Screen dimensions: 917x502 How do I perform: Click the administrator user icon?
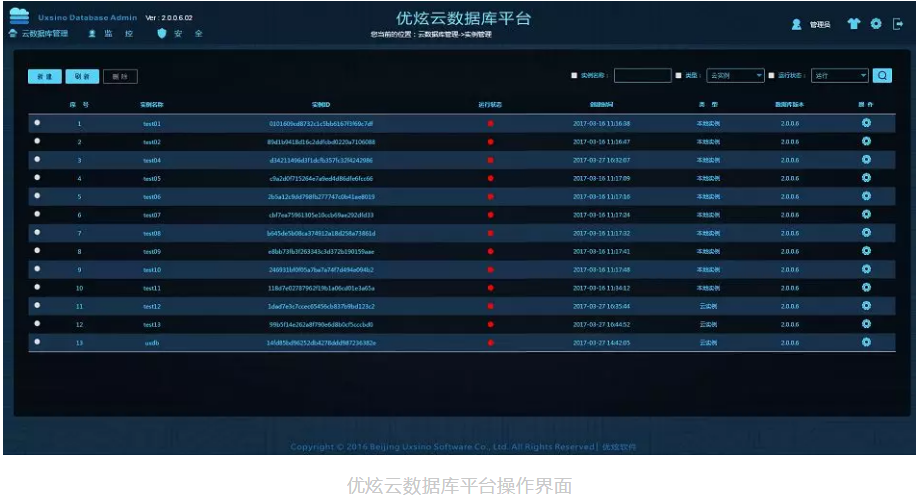click(797, 24)
